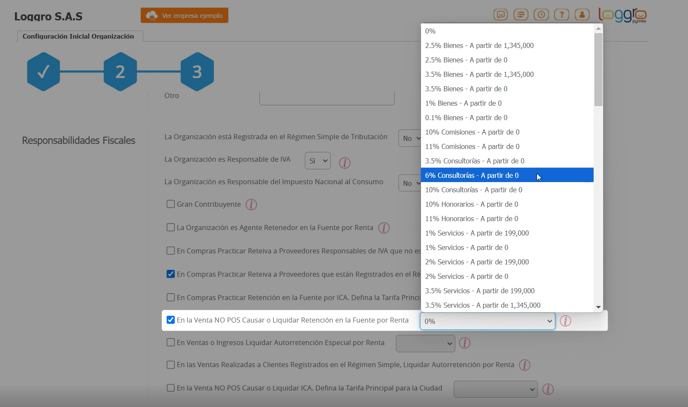This screenshot has height=407, width=688.
Task: Click scroll up arrow of dropdown list
Action: pyautogui.click(x=598, y=29)
